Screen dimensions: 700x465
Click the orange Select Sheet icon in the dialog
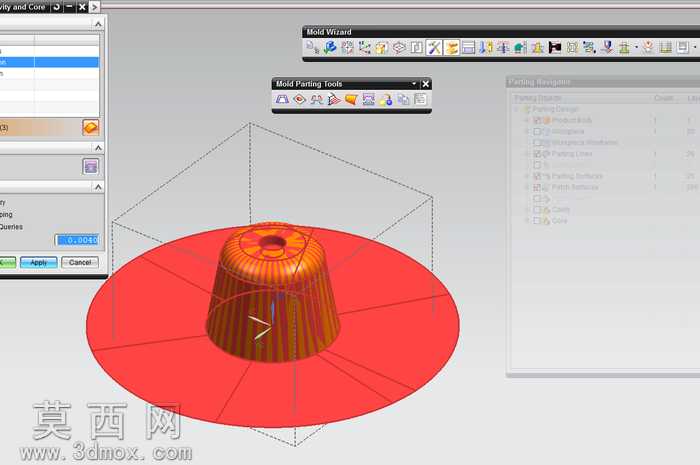91,128
